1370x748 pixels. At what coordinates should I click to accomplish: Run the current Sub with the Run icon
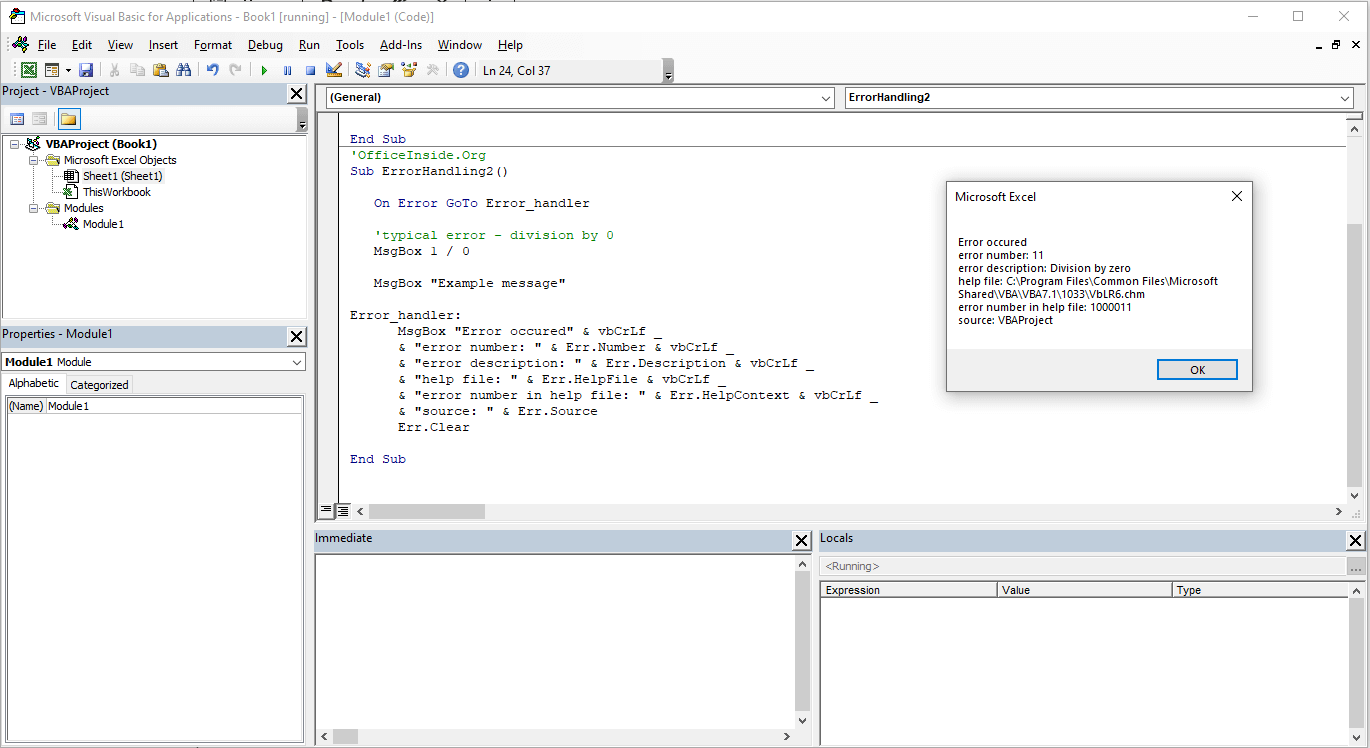[264, 69]
